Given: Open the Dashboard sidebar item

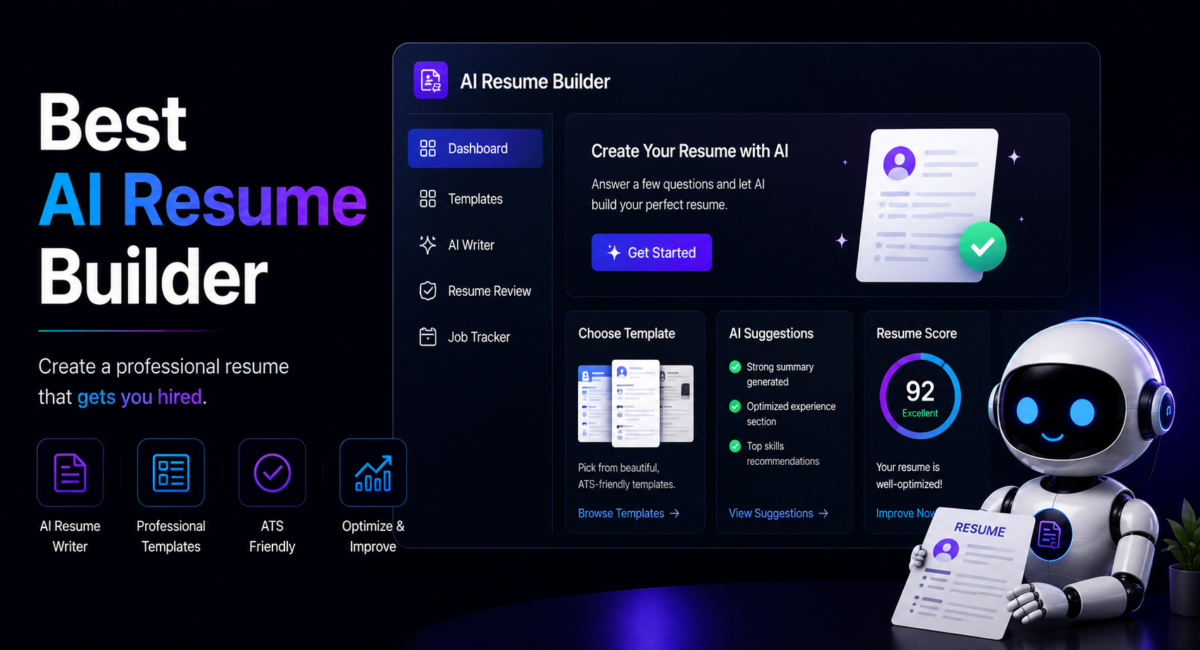Looking at the screenshot, I should (476, 148).
